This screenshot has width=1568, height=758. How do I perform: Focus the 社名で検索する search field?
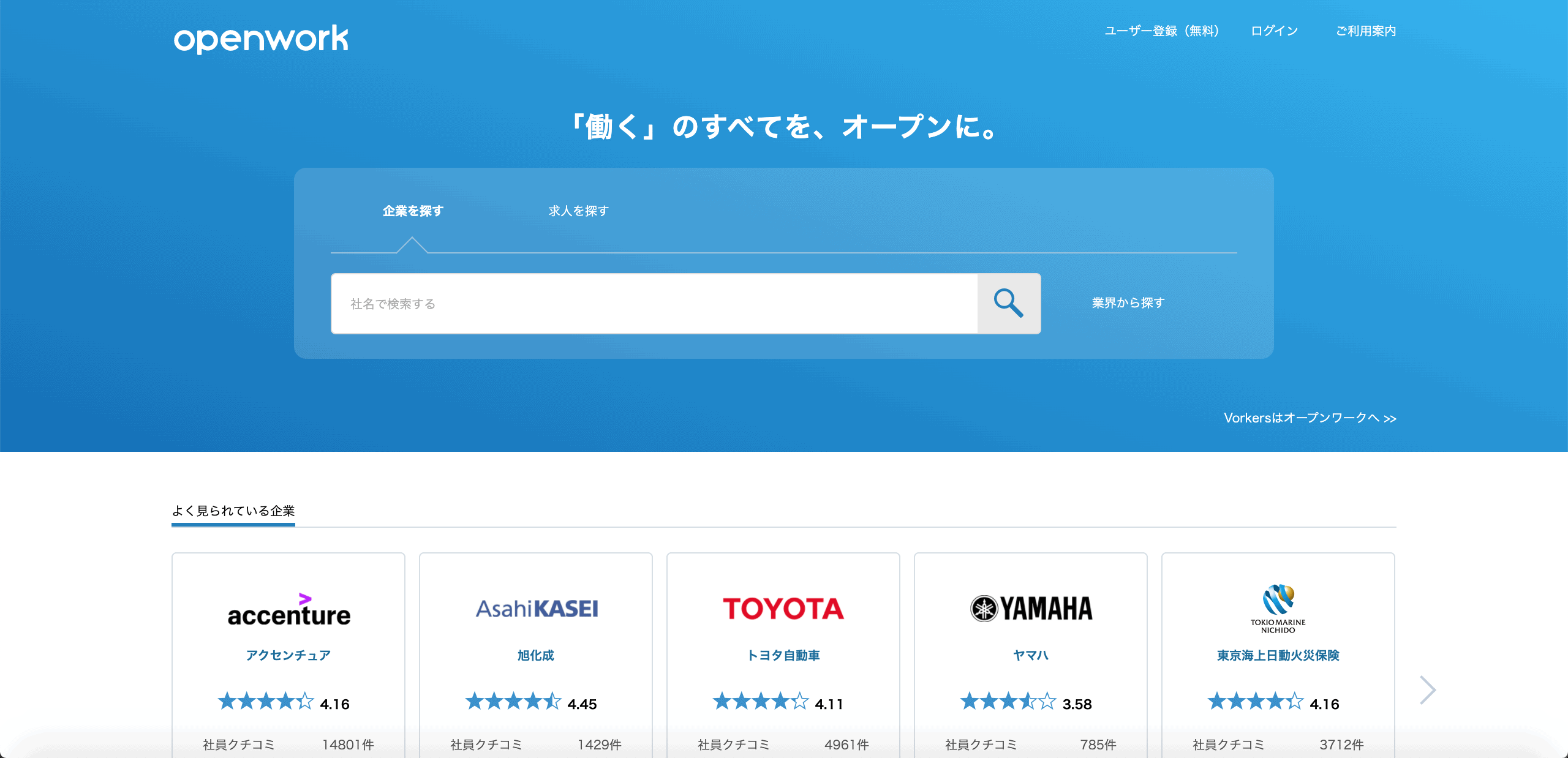pos(654,304)
